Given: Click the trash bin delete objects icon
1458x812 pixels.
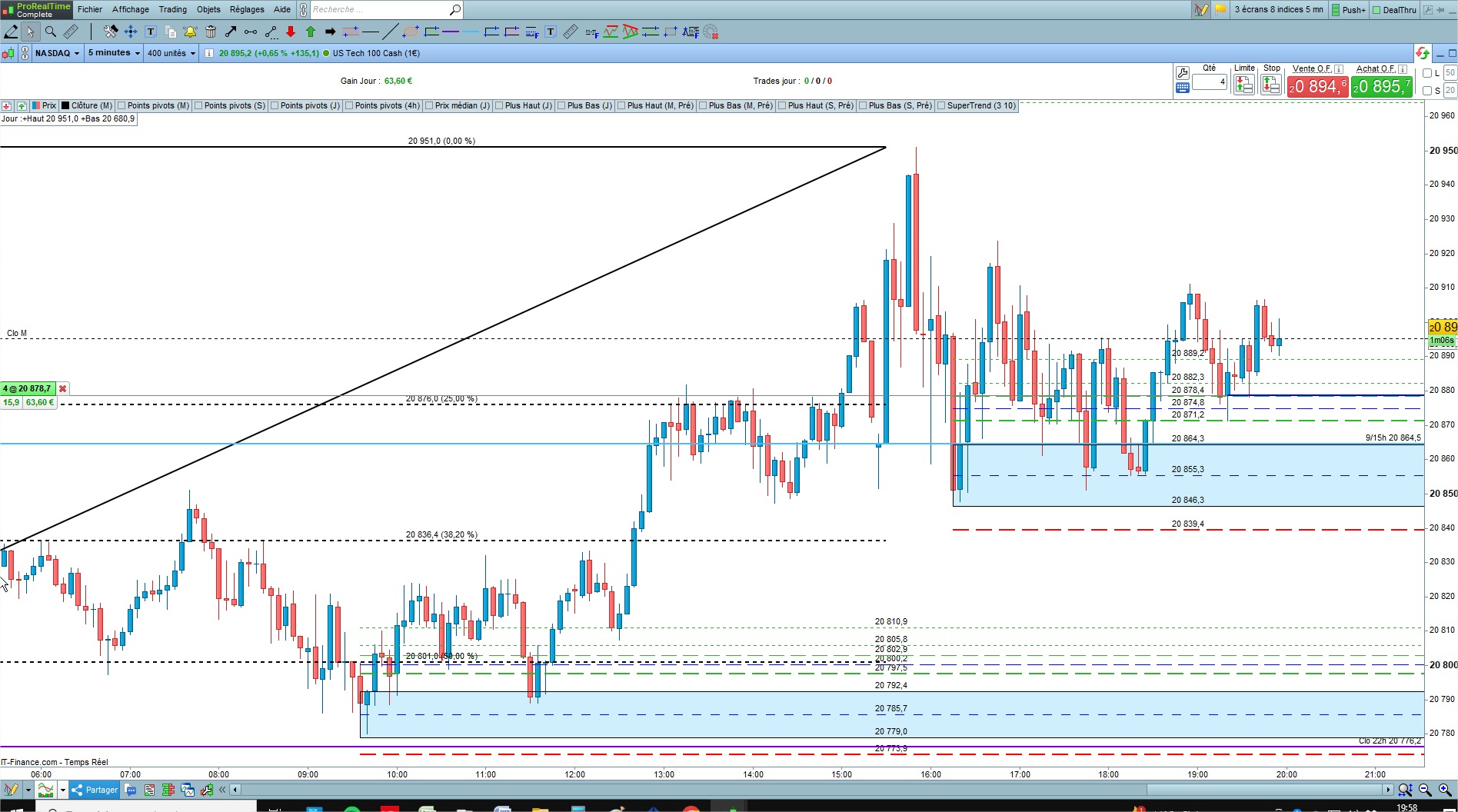Looking at the screenshot, I should click(211, 32).
